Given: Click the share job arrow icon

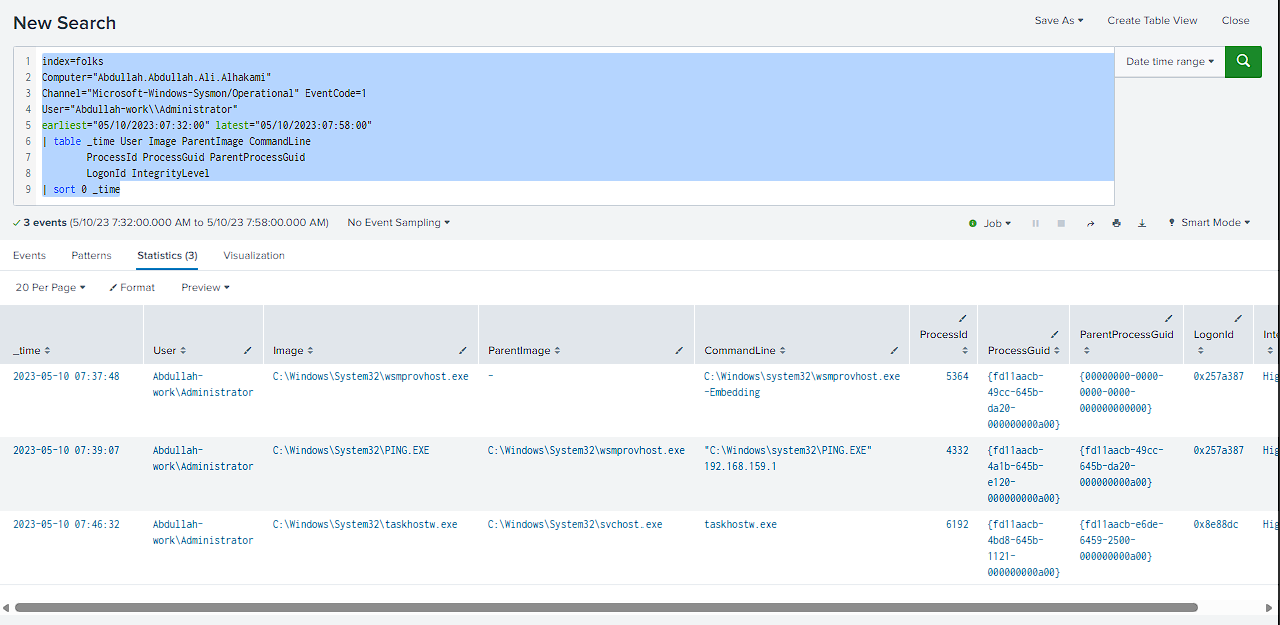Looking at the screenshot, I should coord(1090,223).
